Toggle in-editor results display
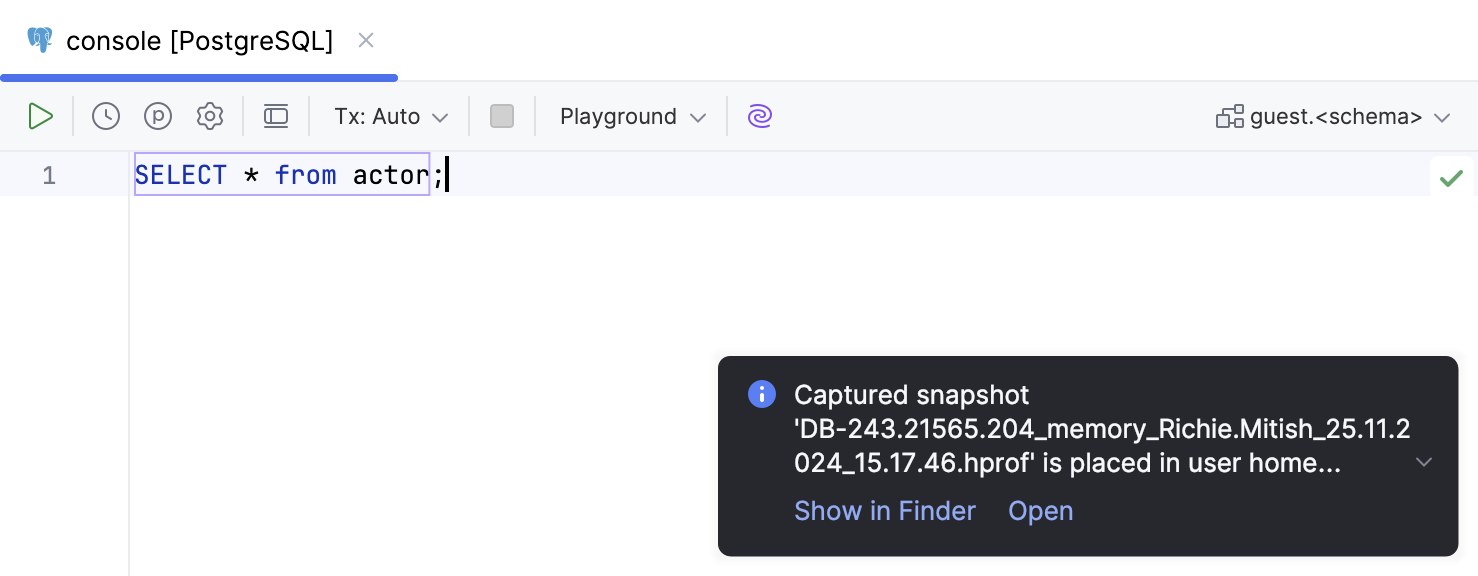 coord(276,116)
